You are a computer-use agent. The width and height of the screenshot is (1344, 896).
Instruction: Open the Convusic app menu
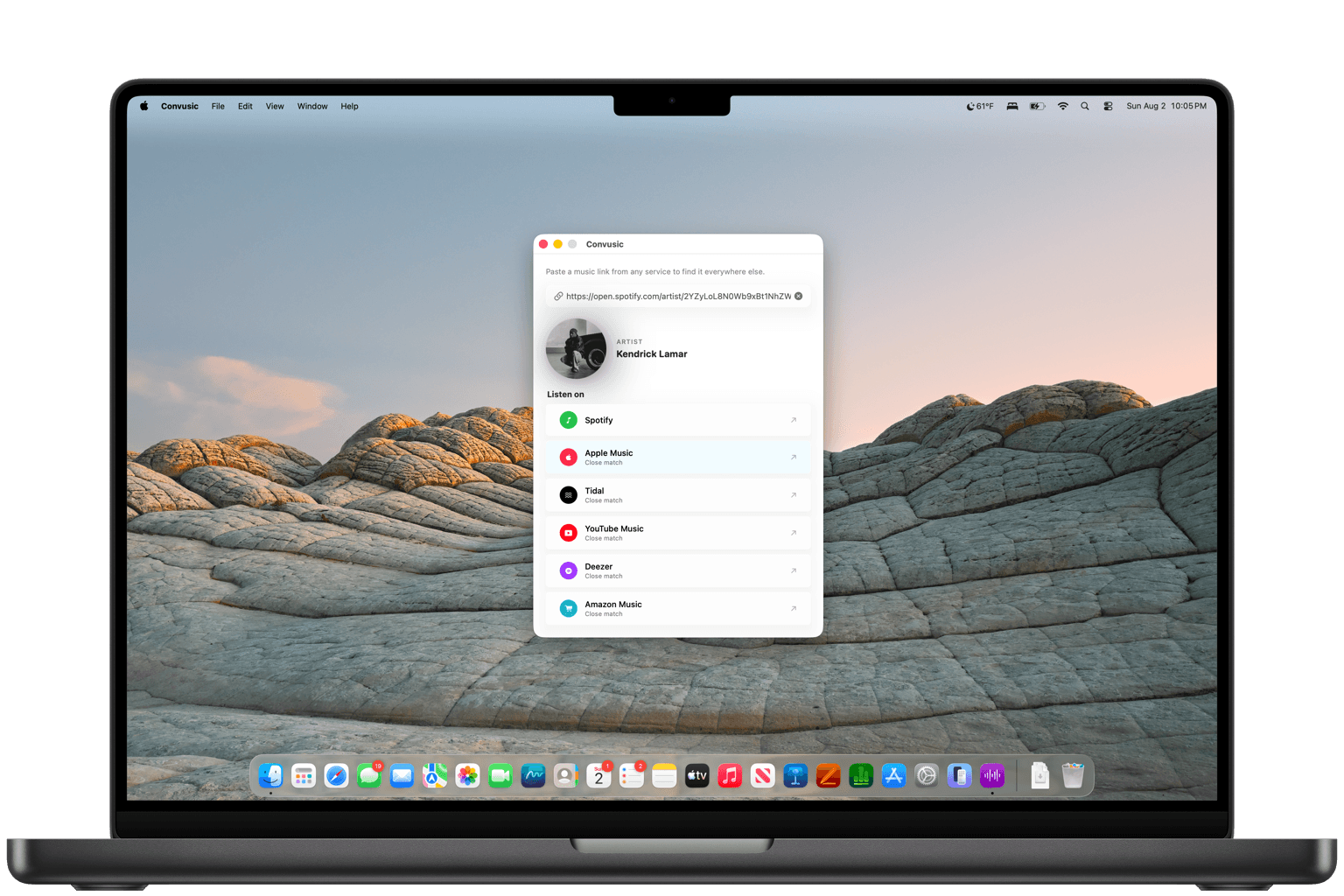179,107
